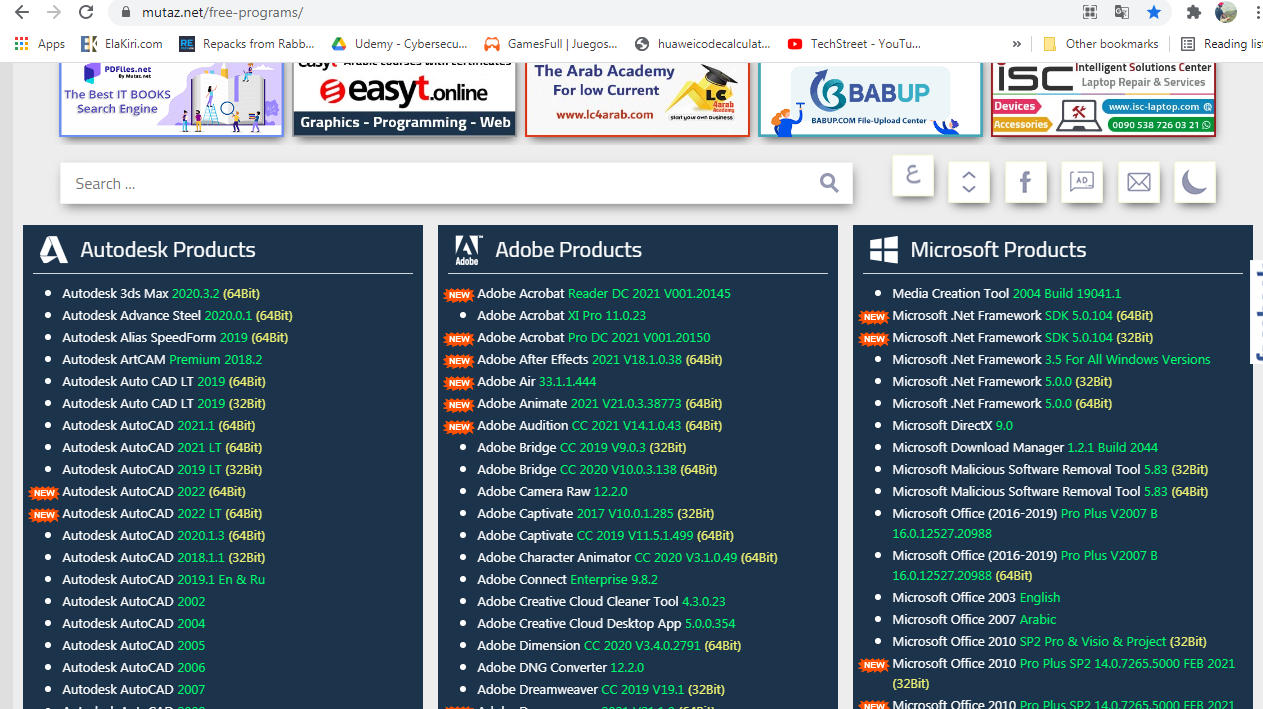Switch to Arabic language button
1263x709 pixels.
(x=913, y=175)
